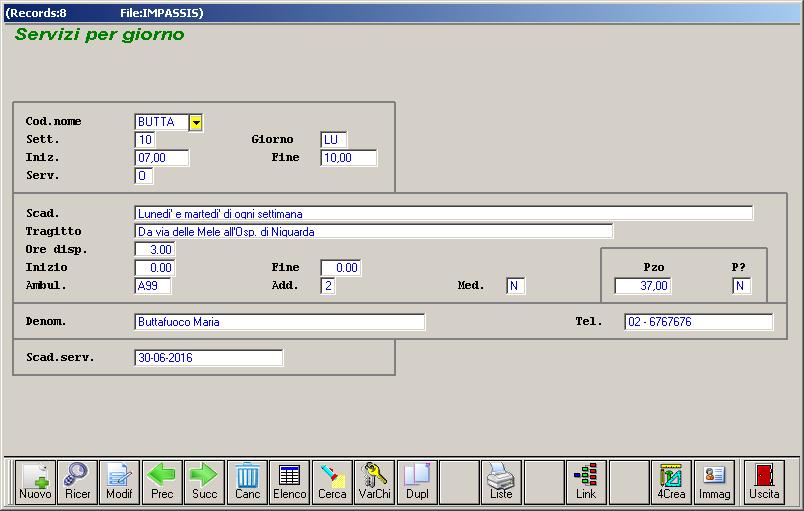Open the Ricer search magnifier tool
The image size is (804, 511).
77,482
